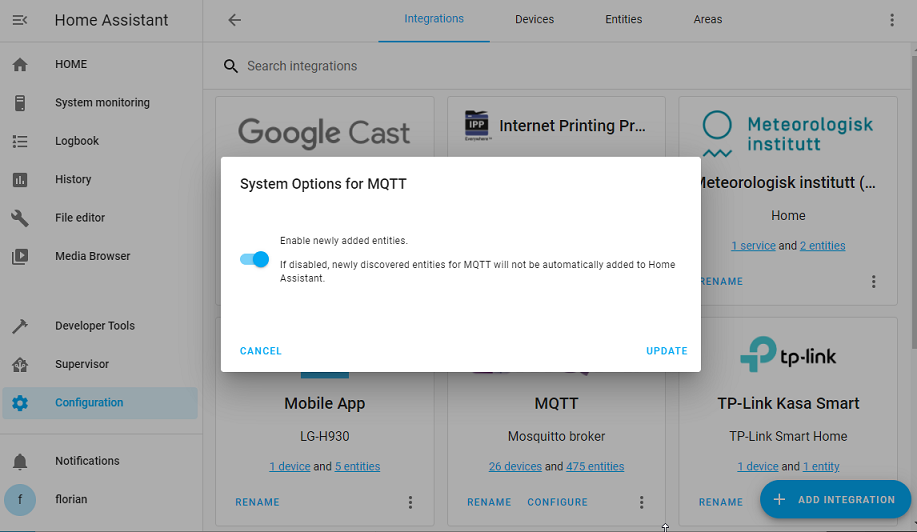This screenshot has width=917, height=532.
Task: Click the TP-Link Smart Home text
Action: 788,436
